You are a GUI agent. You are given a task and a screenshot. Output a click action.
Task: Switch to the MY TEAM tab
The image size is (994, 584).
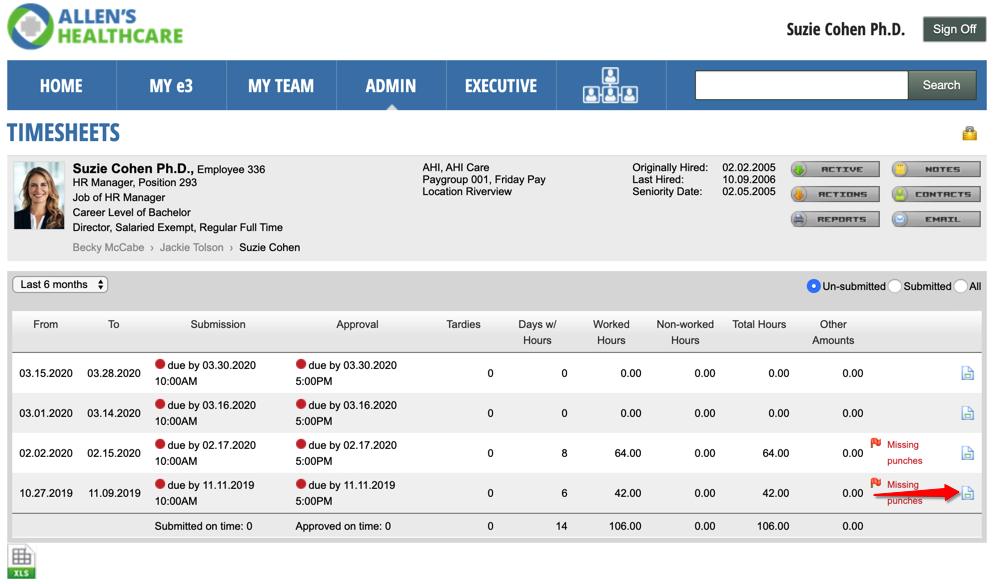[x=281, y=85]
